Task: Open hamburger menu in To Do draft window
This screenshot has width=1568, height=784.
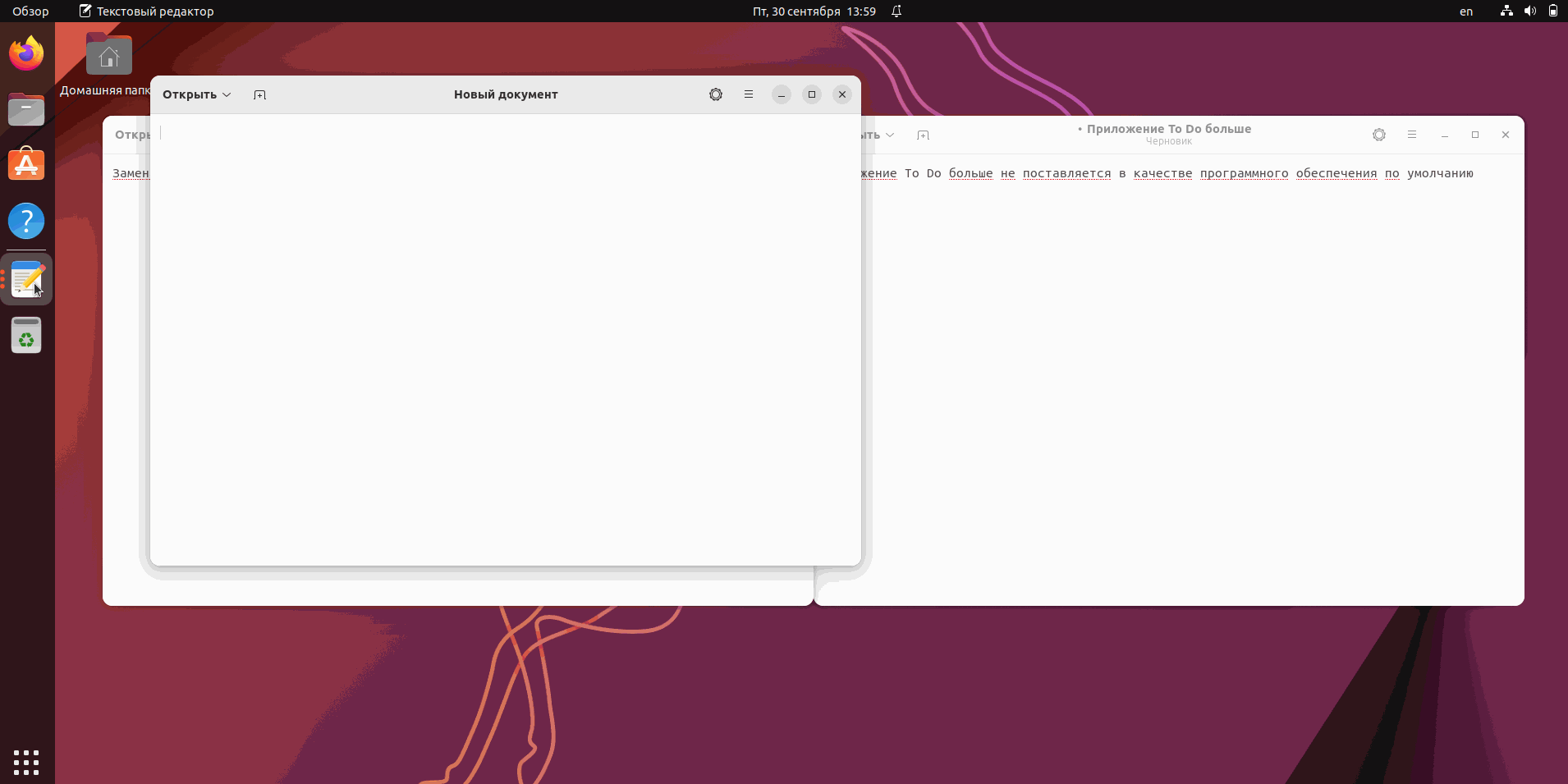Action: click(1412, 135)
